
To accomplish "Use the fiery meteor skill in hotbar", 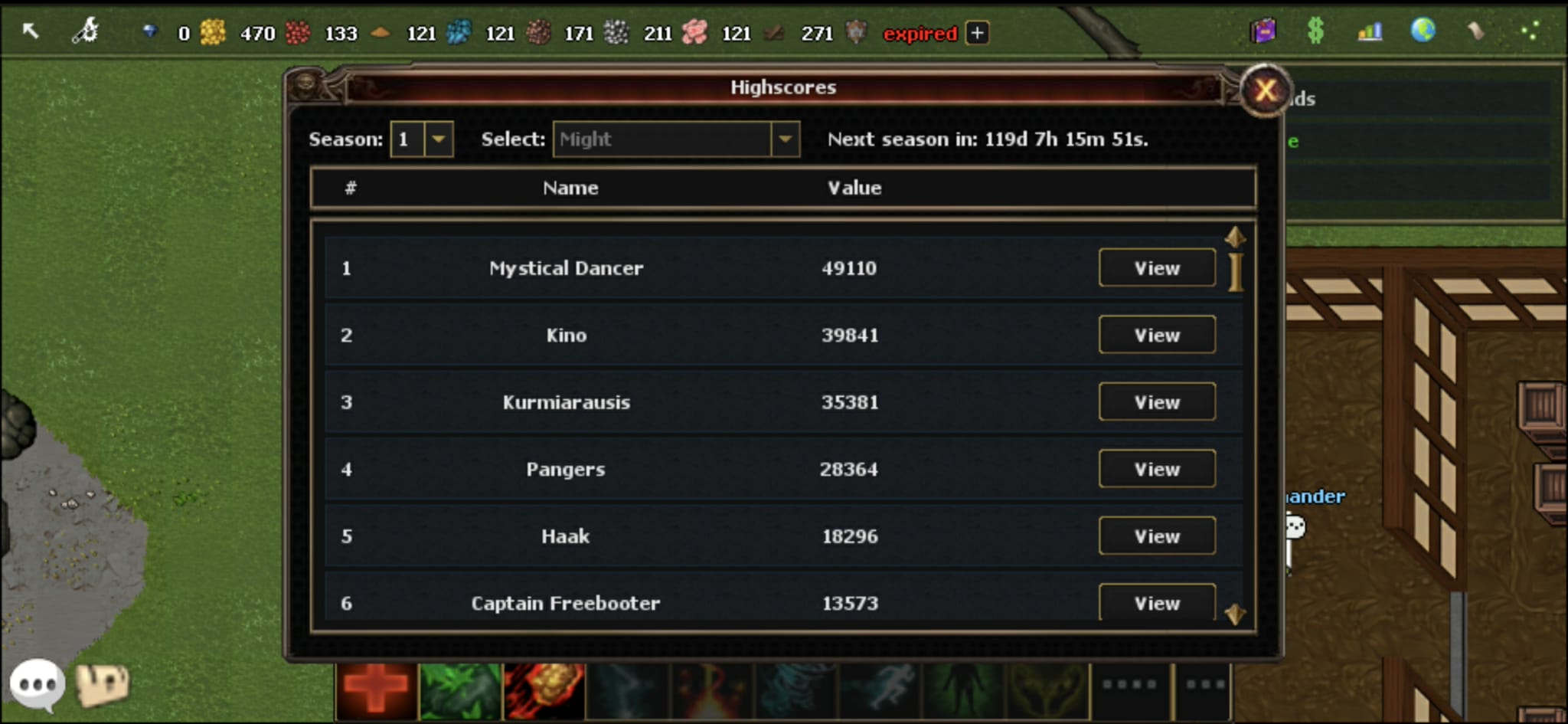I will tap(544, 691).
